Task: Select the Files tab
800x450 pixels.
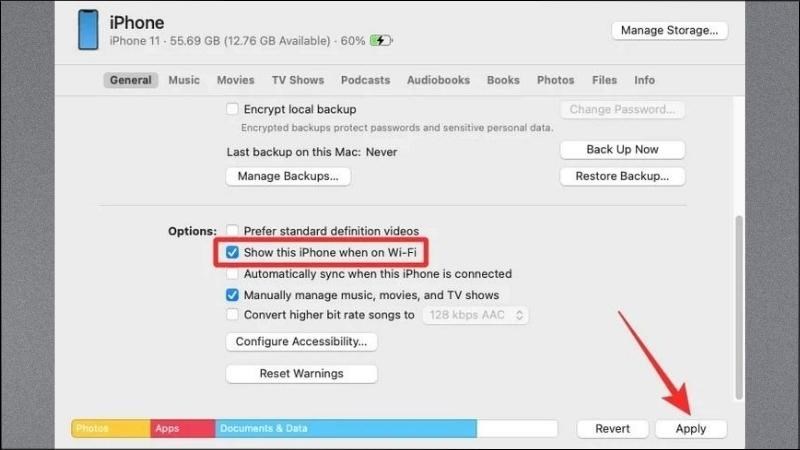Action: [605, 80]
